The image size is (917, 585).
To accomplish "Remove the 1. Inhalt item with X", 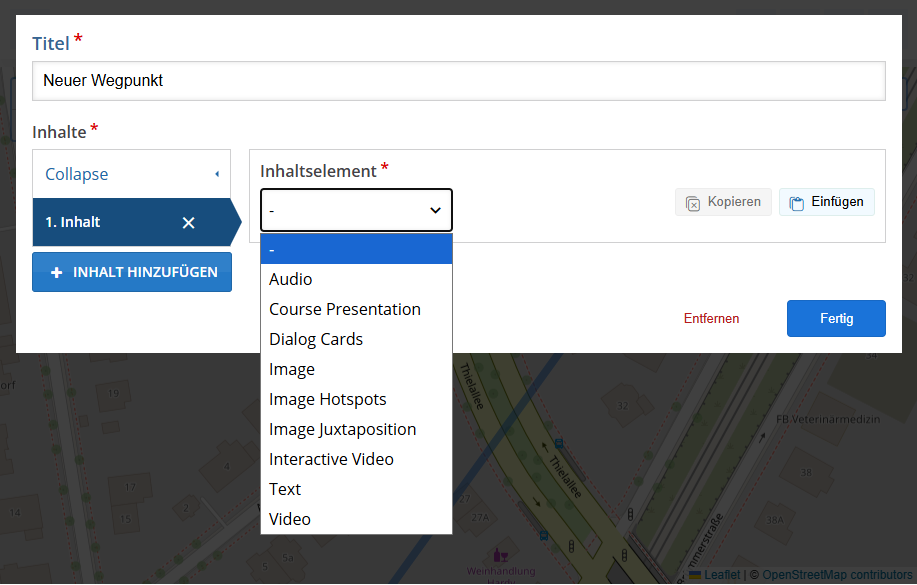I will (188, 223).
